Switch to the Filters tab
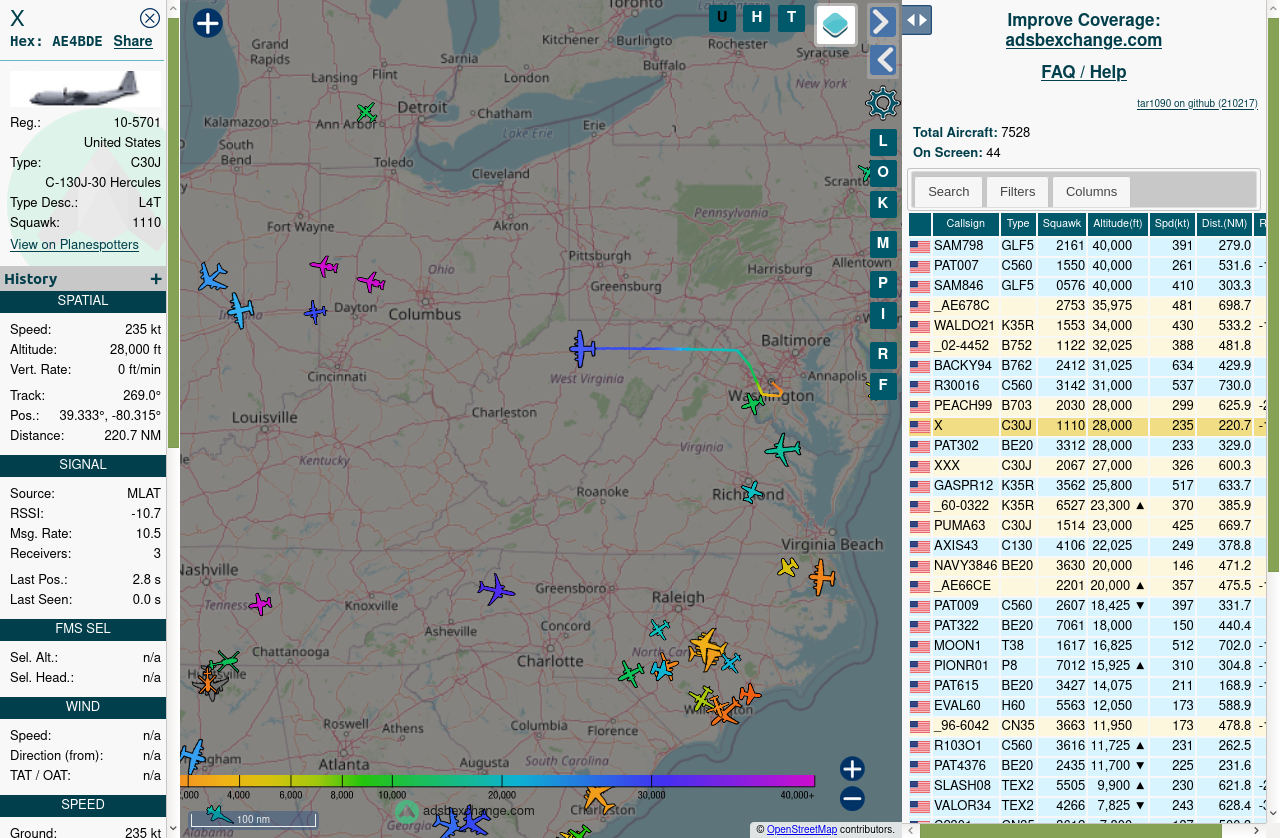The height and width of the screenshot is (838, 1280). click(x=1017, y=191)
